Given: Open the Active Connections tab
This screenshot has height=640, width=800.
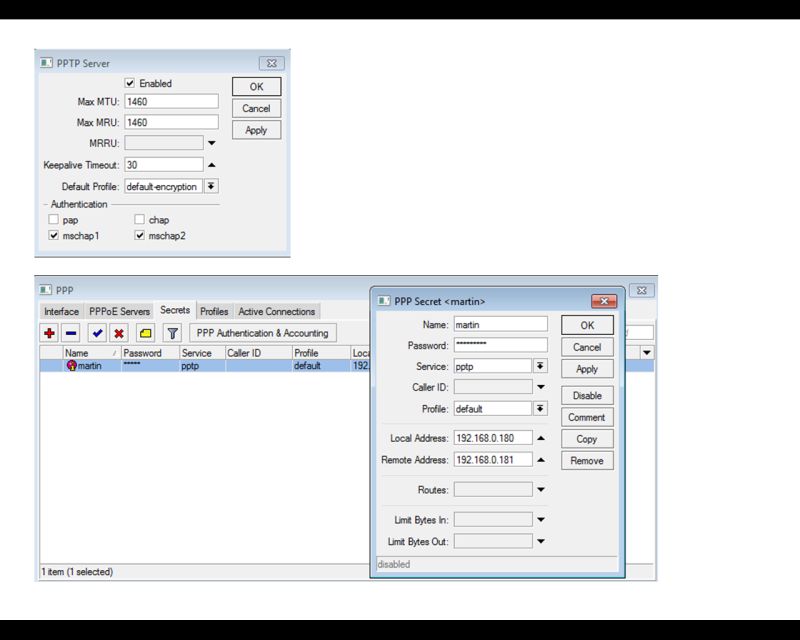Looking at the screenshot, I should 277,311.
